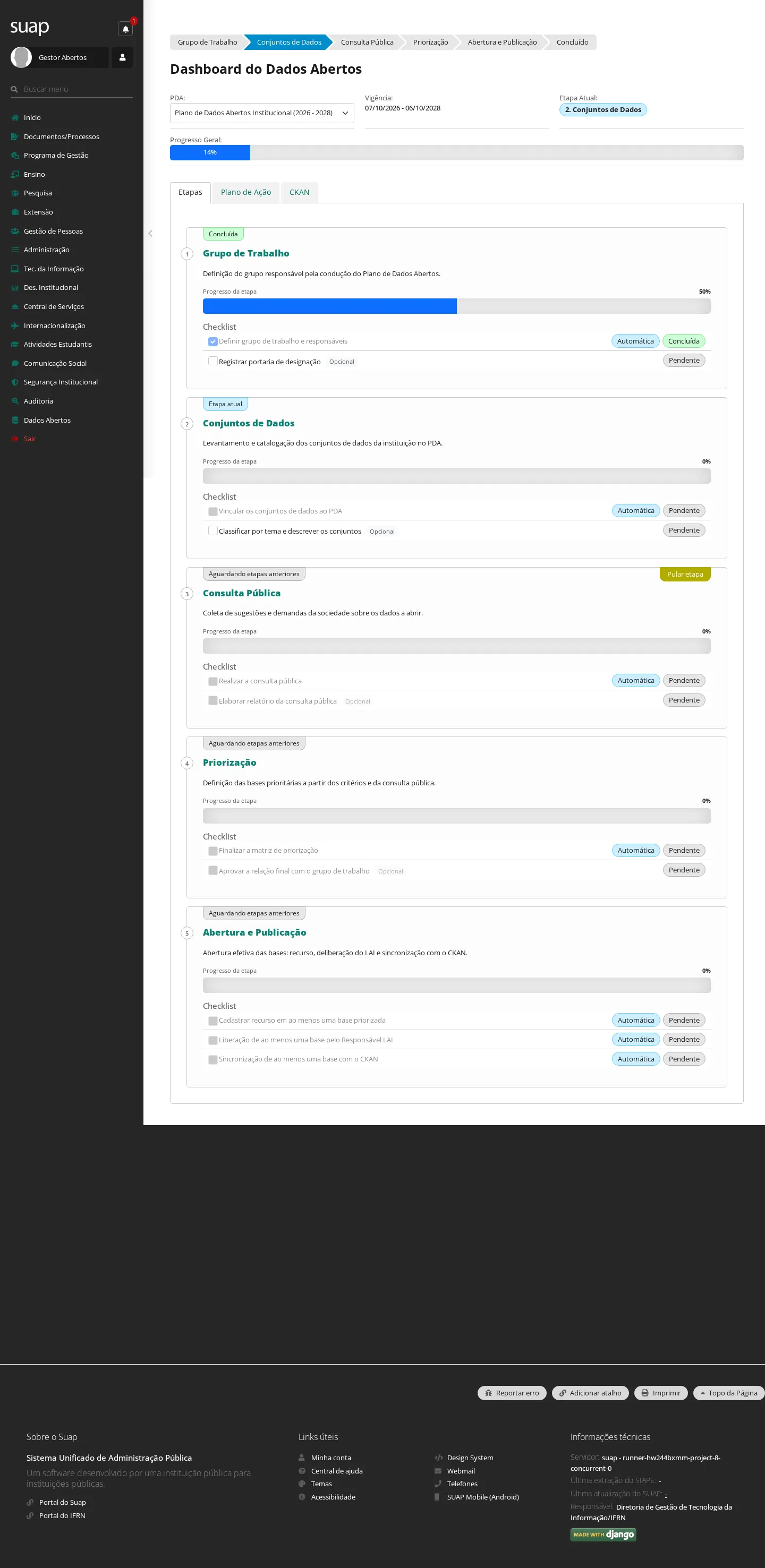Collapse the sidebar with the chevron arrow
Image resolution: width=765 pixels, height=1568 pixels.
pos(150,233)
